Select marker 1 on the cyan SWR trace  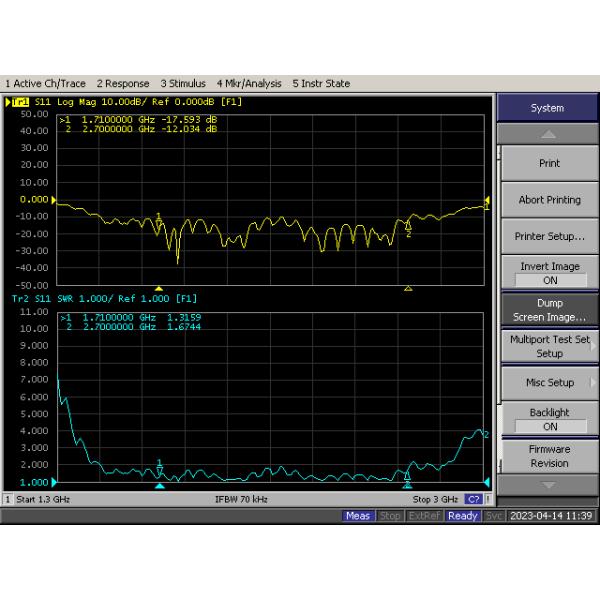point(159,468)
